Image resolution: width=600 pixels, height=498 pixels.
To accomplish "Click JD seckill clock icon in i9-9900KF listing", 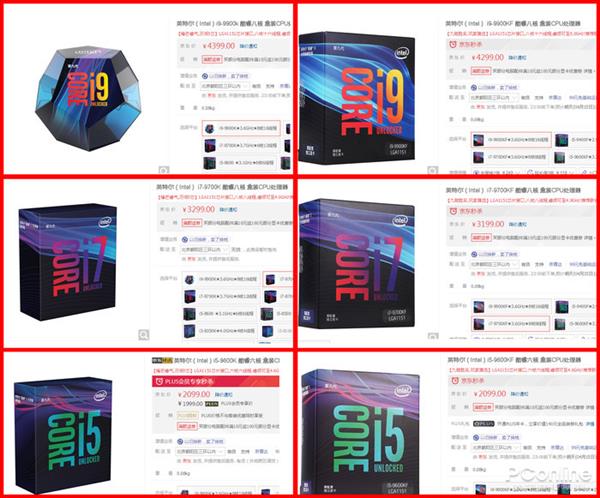I will tap(453, 44).
